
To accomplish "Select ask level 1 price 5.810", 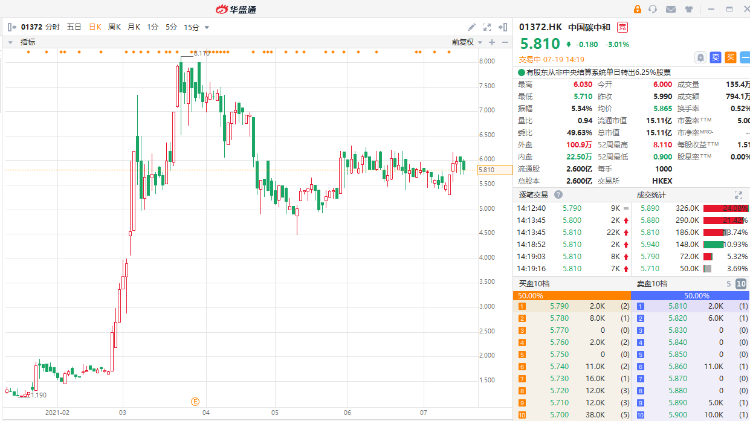I will click(x=678, y=306).
